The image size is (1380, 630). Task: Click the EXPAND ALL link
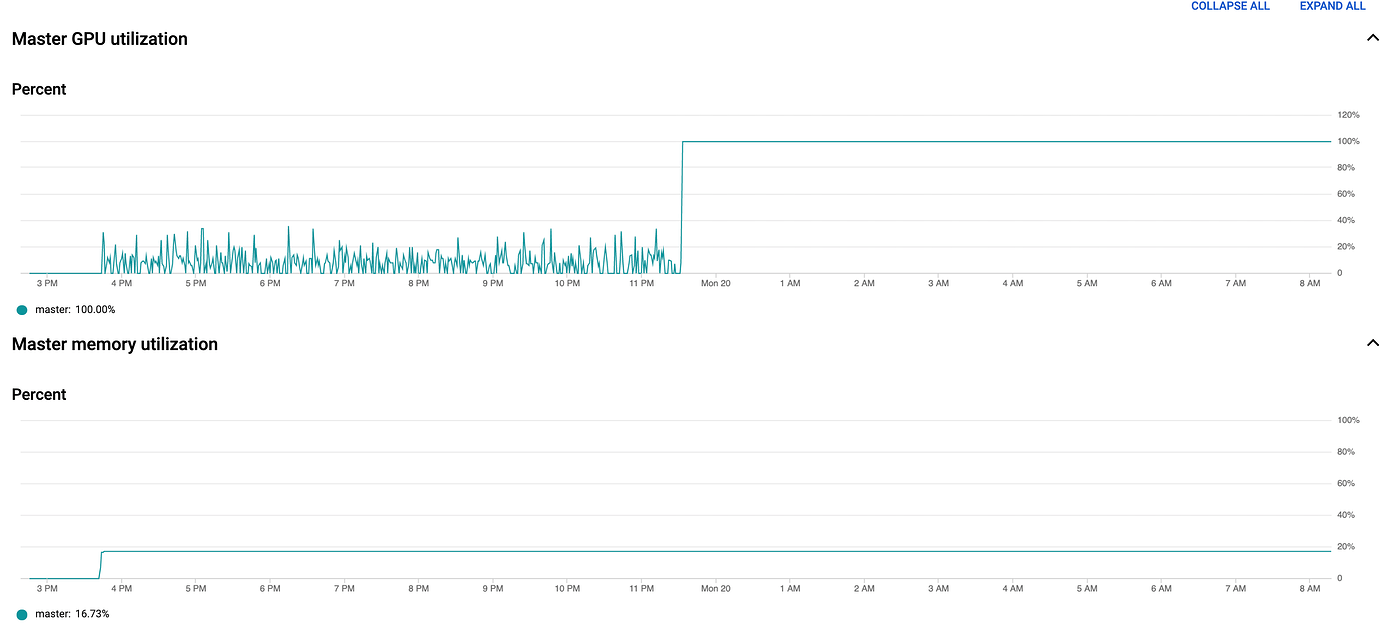pos(1332,6)
